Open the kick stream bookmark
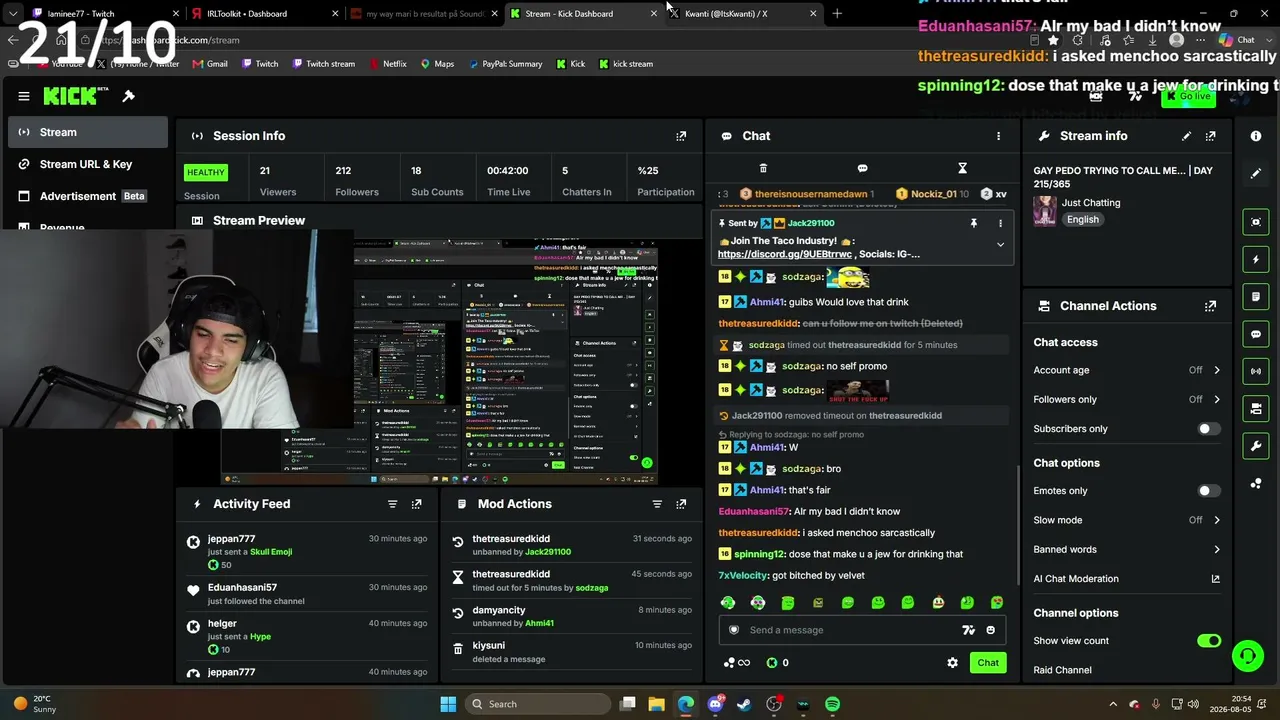1280x720 pixels. pos(626,64)
